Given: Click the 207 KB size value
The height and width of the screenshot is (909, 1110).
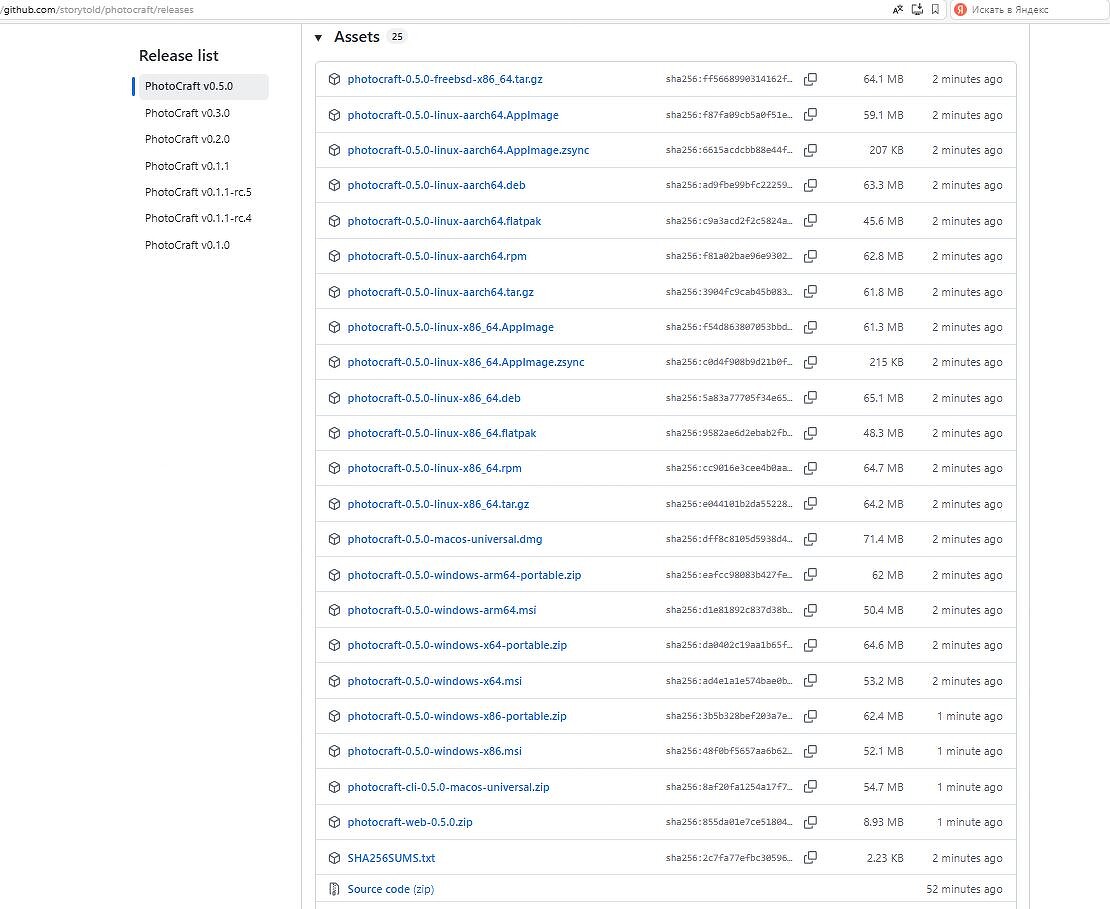Looking at the screenshot, I should click(x=886, y=150).
